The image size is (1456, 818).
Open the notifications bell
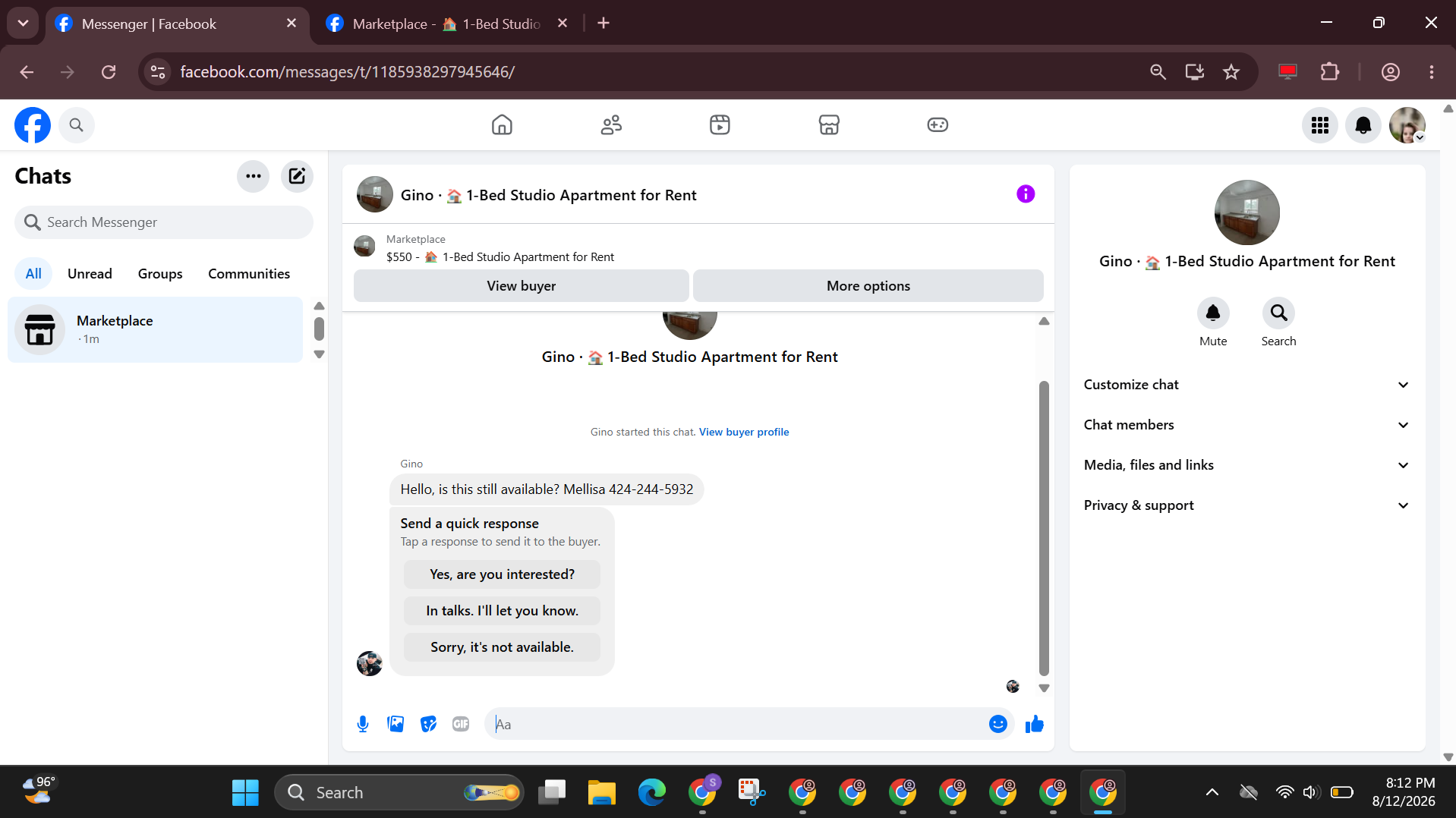[1363, 125]
